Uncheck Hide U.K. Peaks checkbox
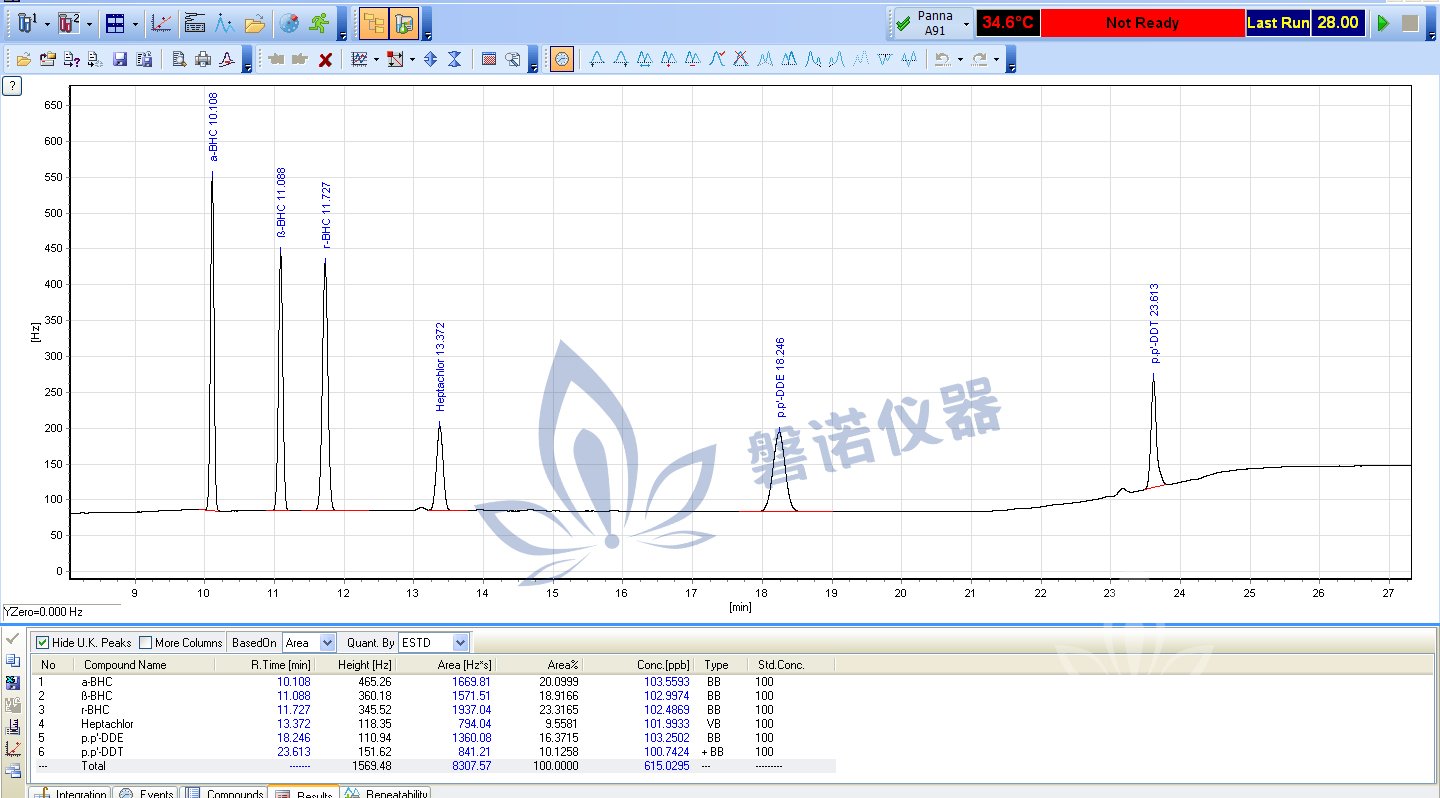 pyautogui.click(x=42, y=643)
